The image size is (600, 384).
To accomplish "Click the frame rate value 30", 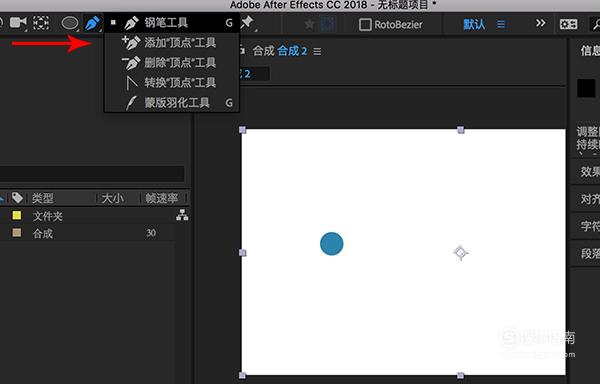I will pos(151,233).
